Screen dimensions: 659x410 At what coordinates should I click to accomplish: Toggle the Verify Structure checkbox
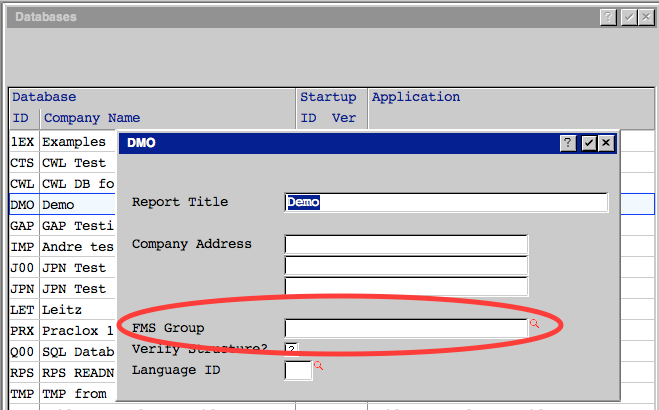coord(291,349)
